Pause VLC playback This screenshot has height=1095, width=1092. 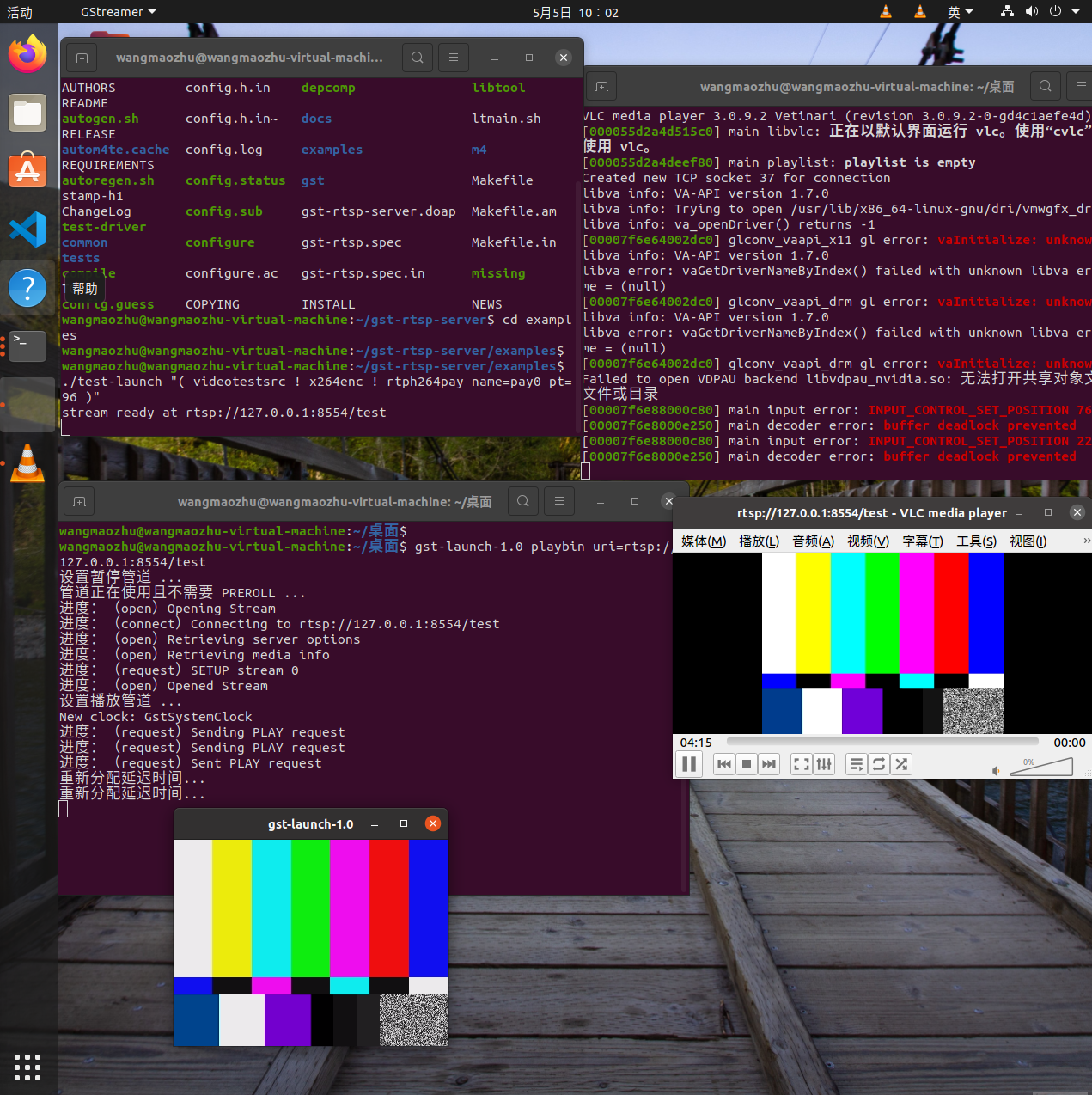(689, 764)
